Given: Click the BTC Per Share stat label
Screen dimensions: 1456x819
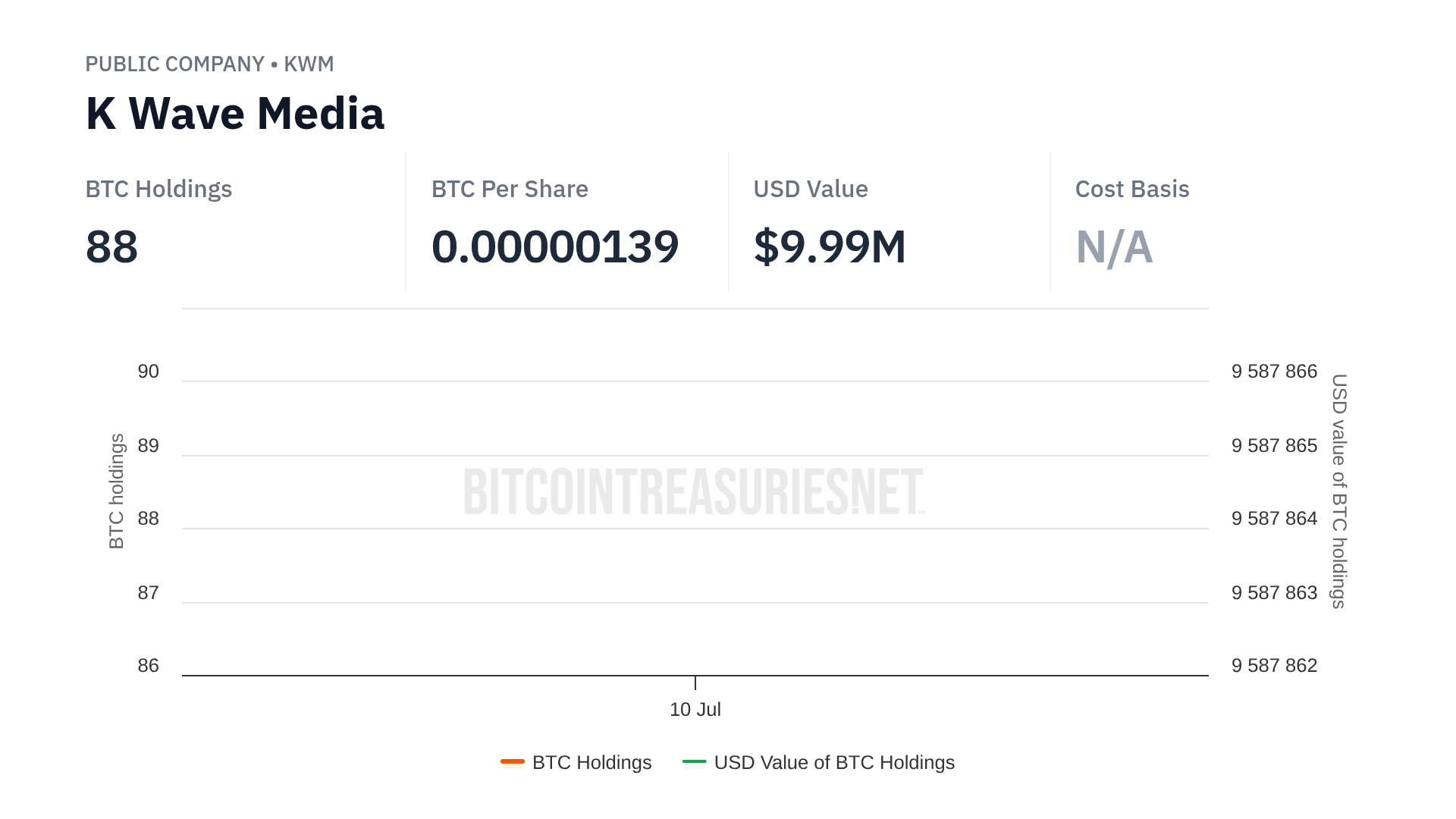Looking at the screenshot, I should (510, 189).
